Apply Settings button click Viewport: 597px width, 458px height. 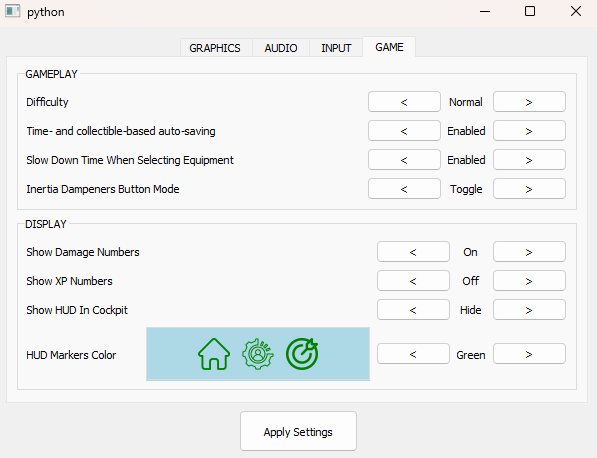click(x=298, y=431)
